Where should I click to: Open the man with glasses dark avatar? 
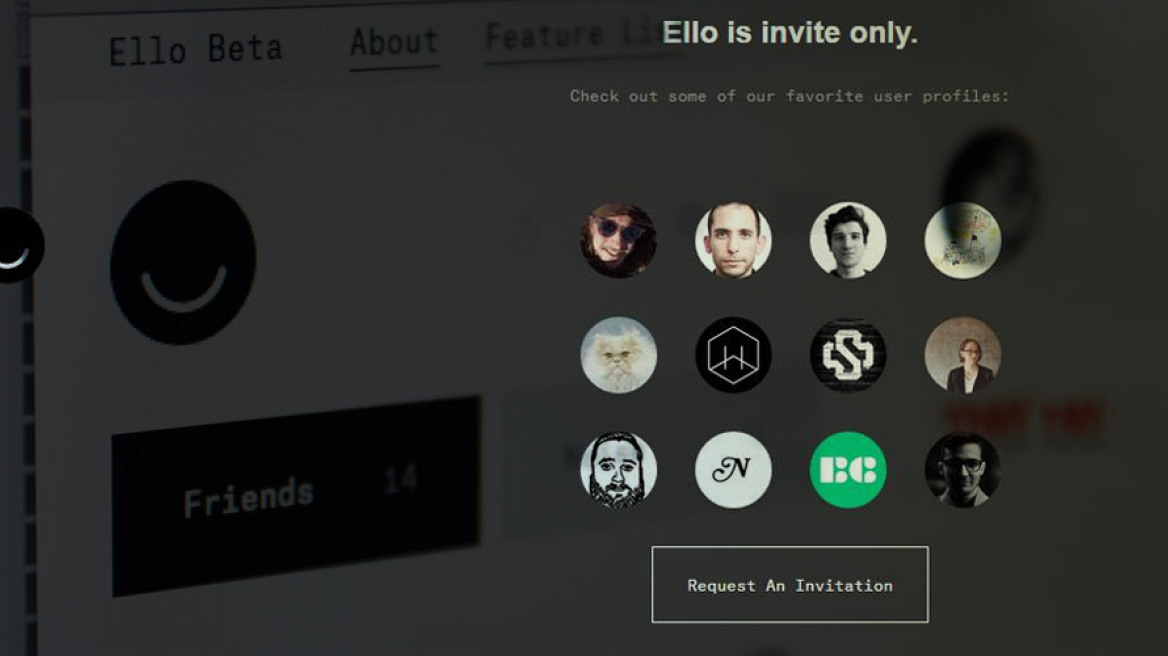tap(962, 469)
